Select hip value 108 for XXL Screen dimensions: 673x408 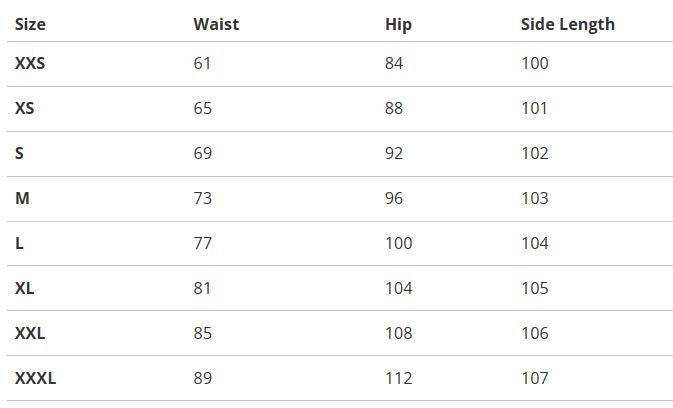pos(398,333)
